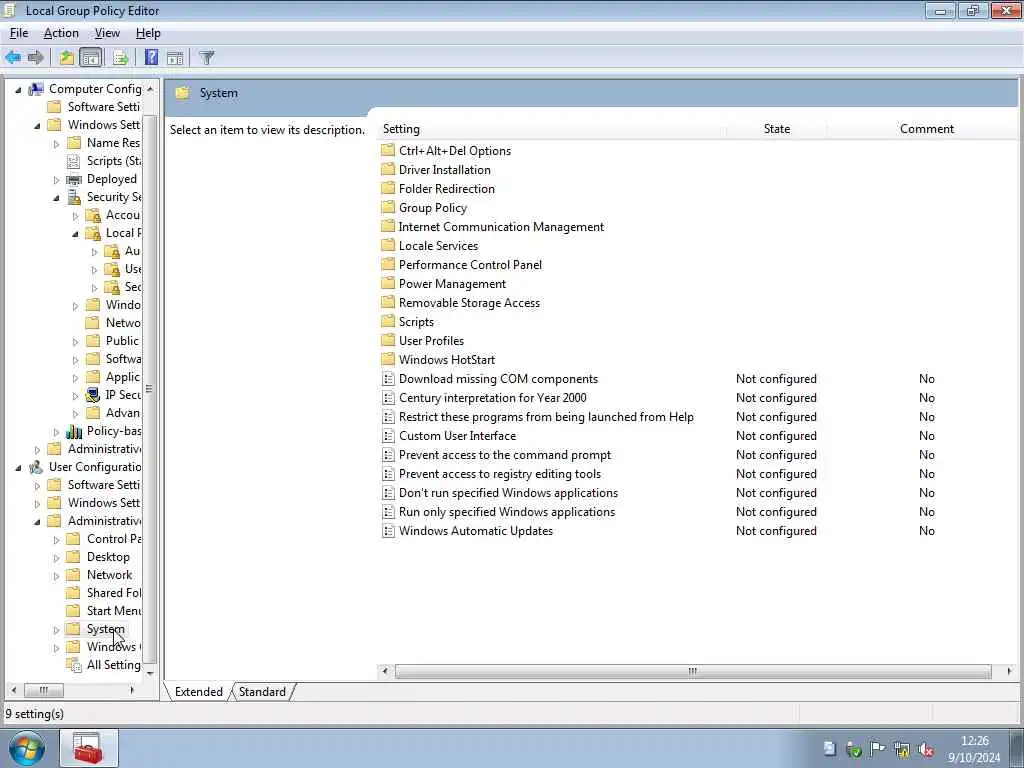Collapse the Computer Configuration node

(18, 89)
